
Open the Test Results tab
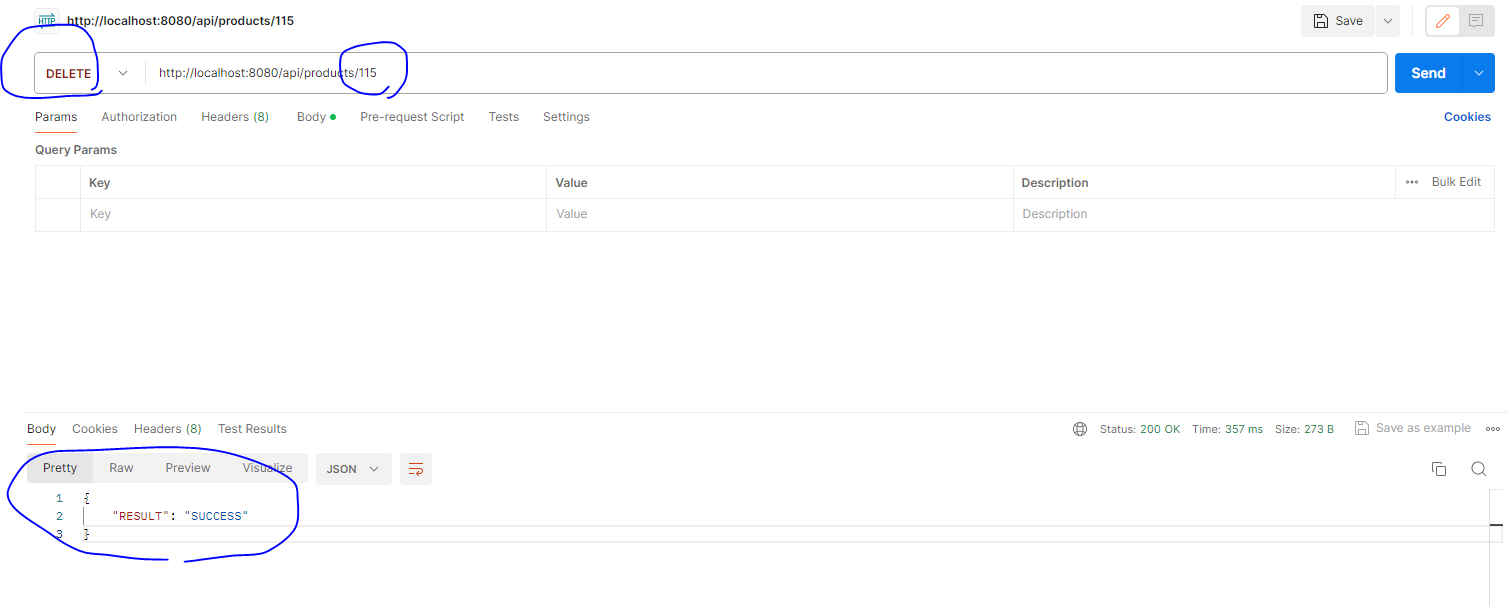click(x=252, y=429)
